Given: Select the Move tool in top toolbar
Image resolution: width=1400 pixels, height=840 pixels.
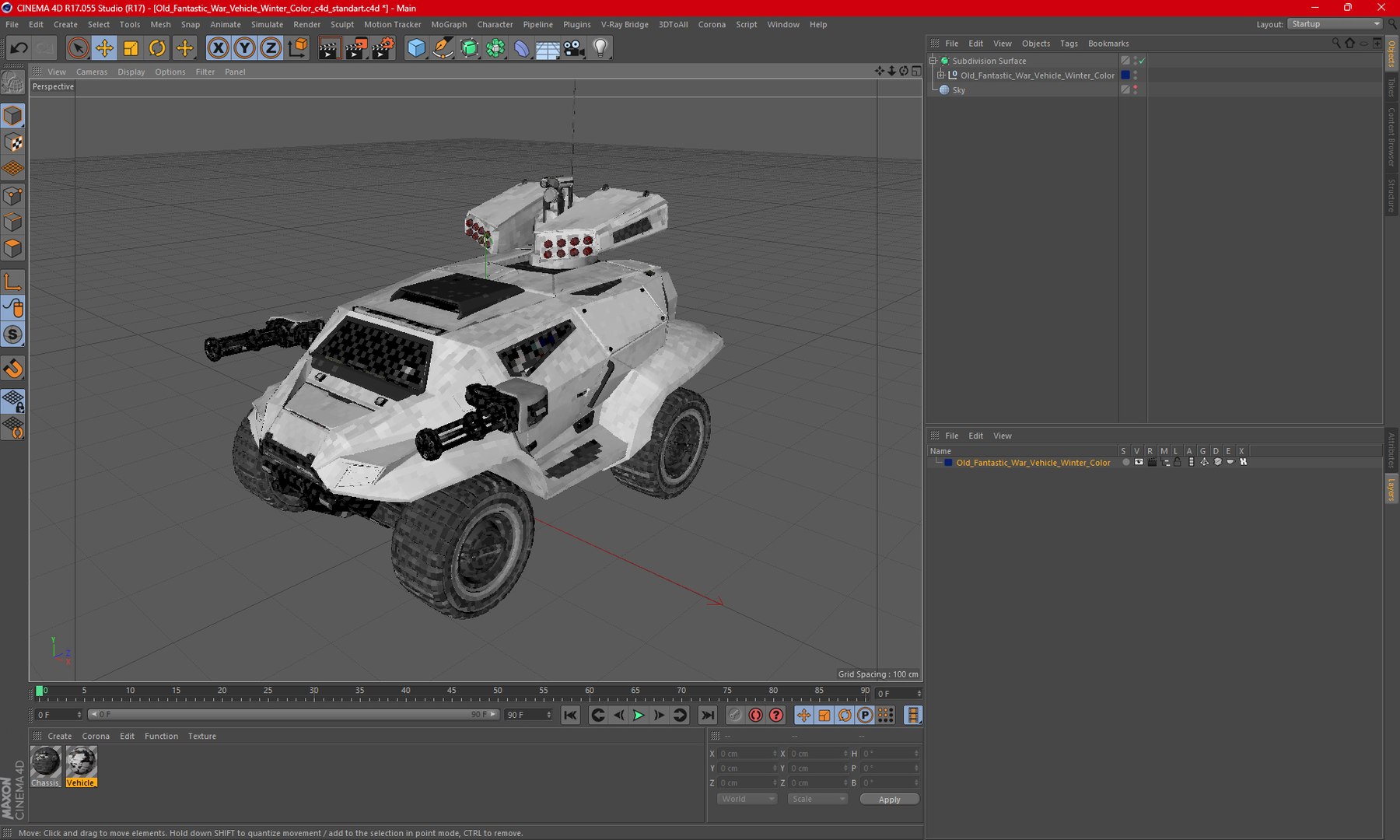Looking at the screenshot, I should pos(103,48).
